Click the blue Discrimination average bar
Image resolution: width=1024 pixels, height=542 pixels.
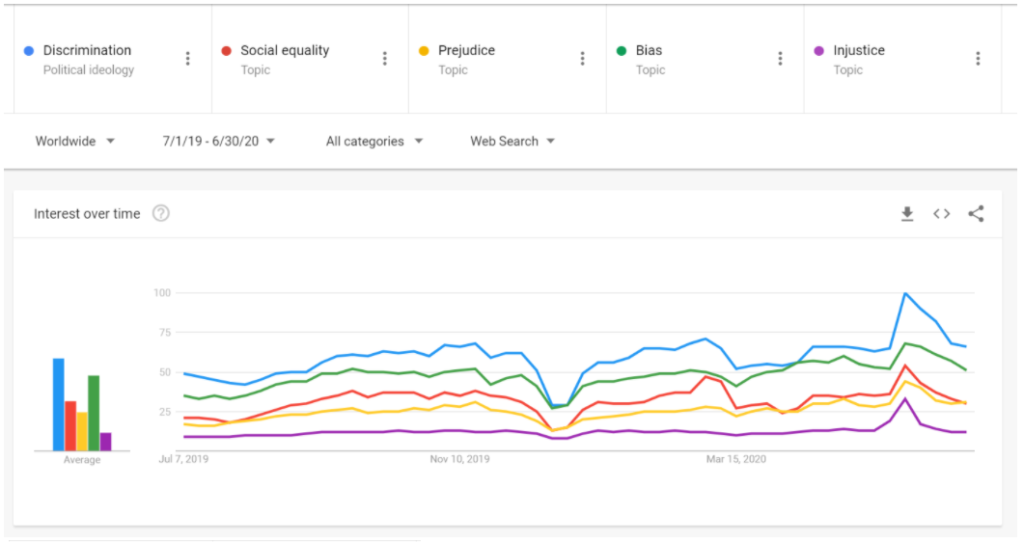(59, 404)
